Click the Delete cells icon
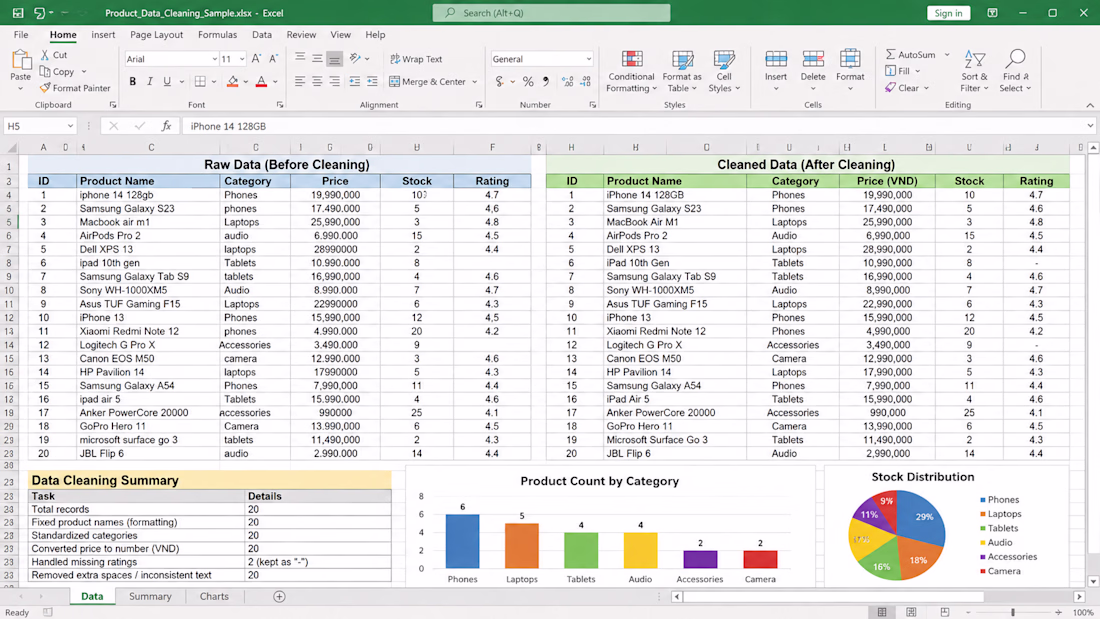Viewport: 1100px width, 619px height. [x=813, y=59]
